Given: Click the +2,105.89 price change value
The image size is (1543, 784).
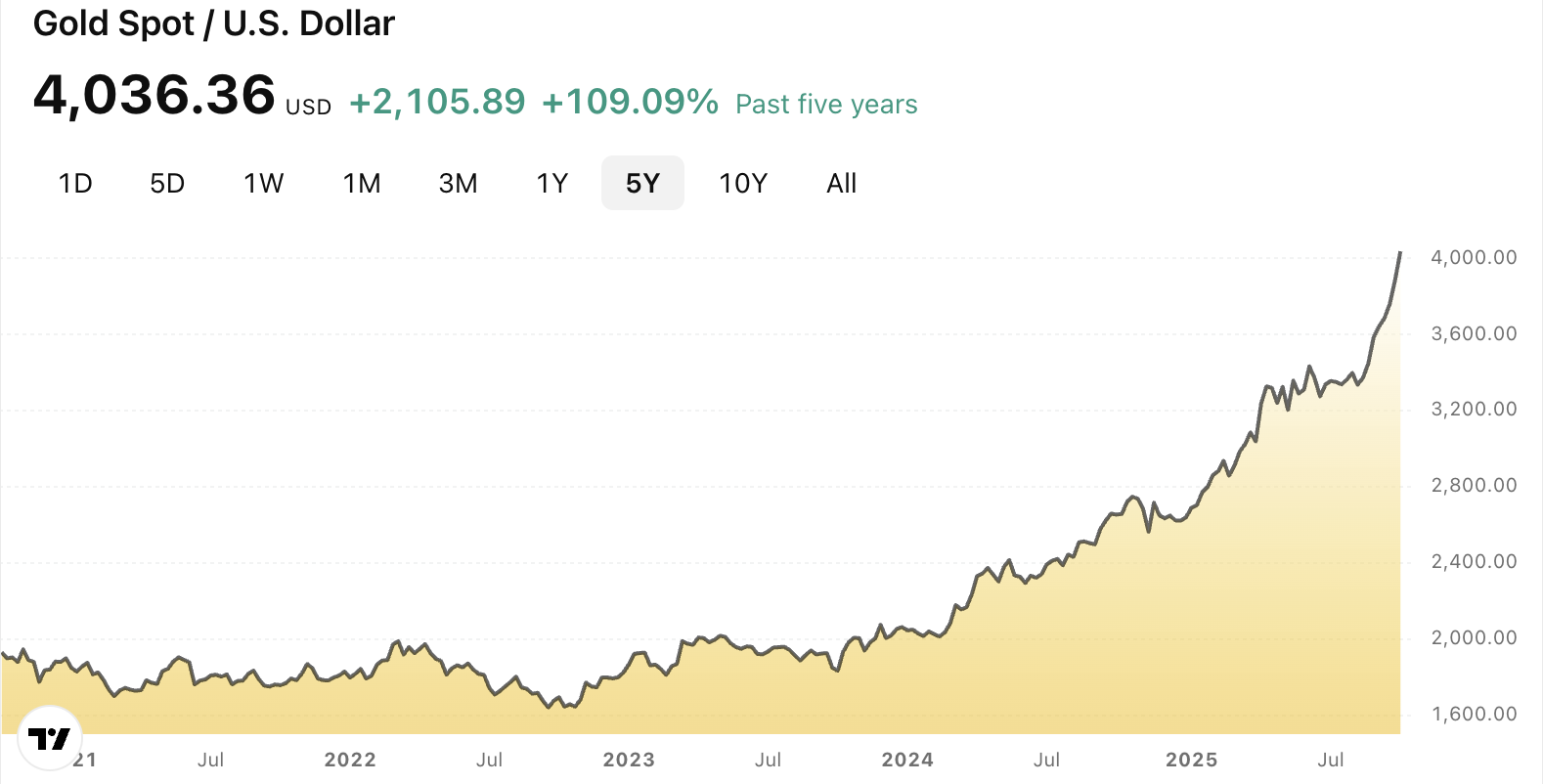Looking at the screenshot, I should [437, 102].
